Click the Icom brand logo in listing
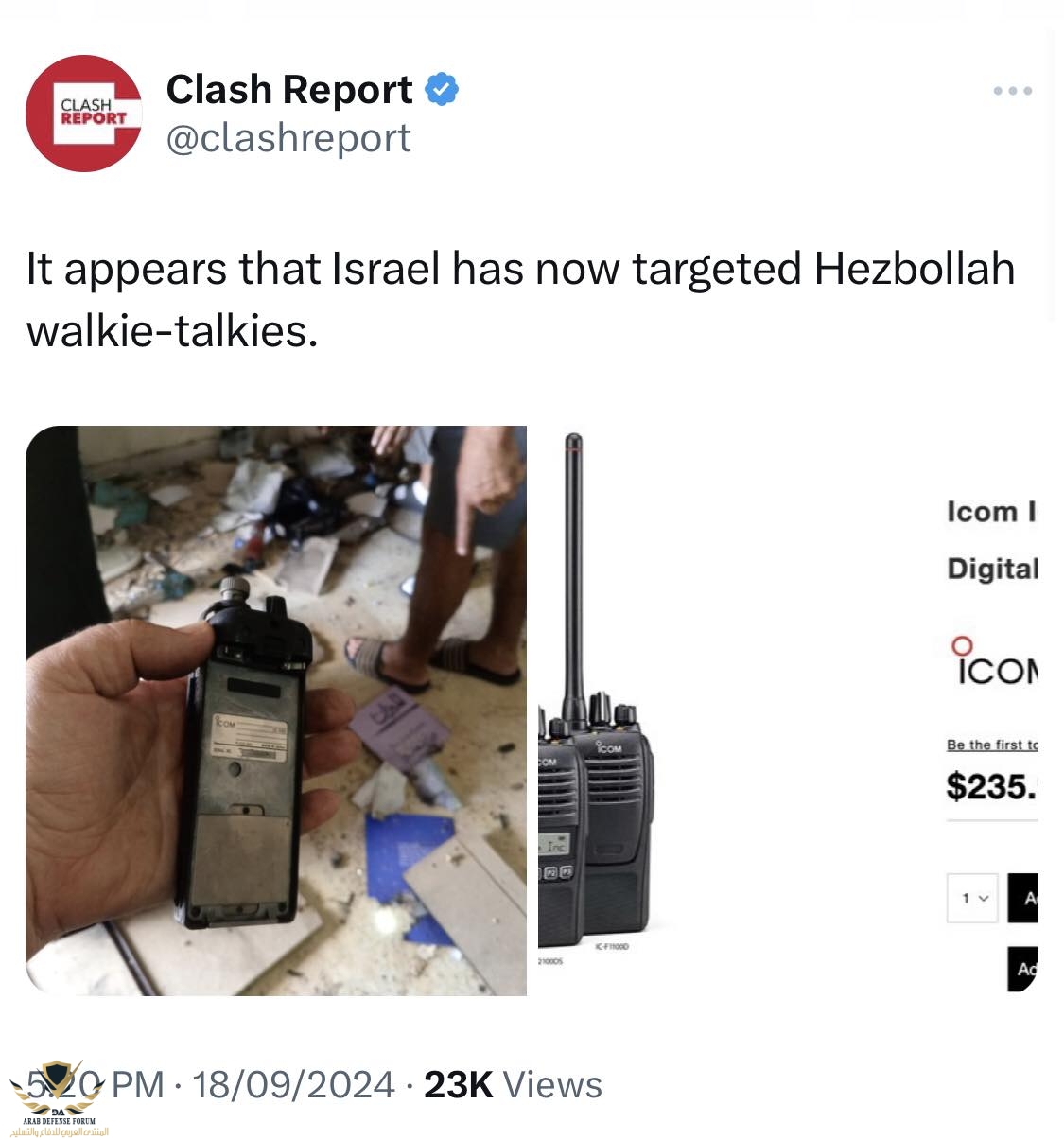This screenshot has width=1064, height=1140. [993, 660]
